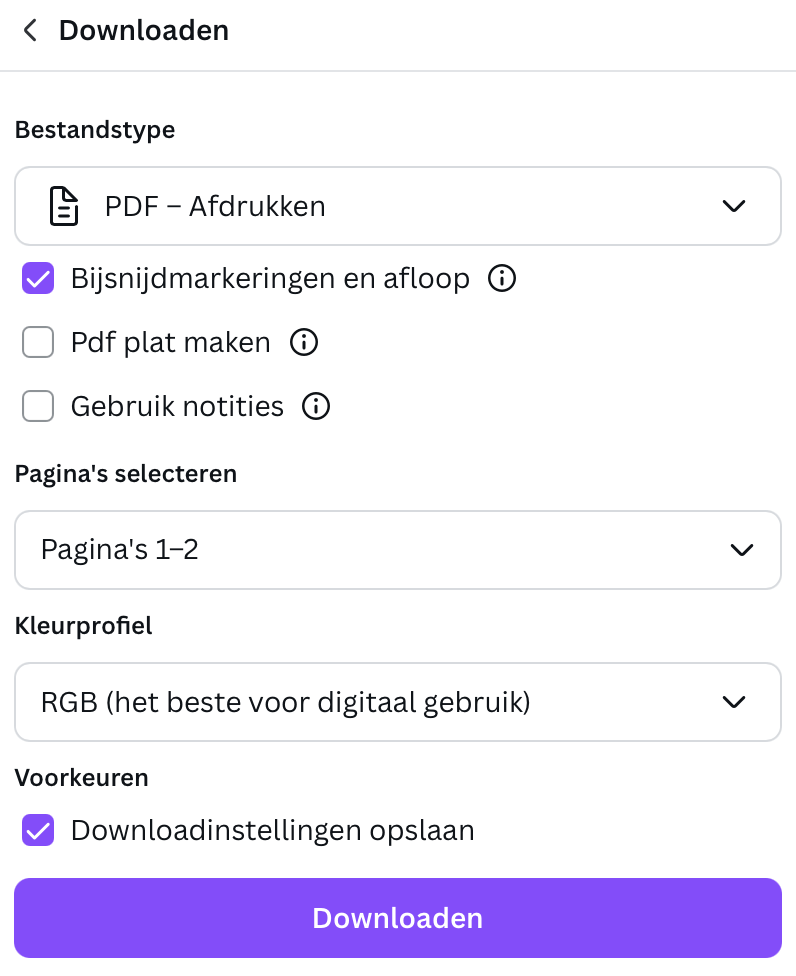Click the Downloaden button to export
Viewport: 796px width, 976px height.
click(x=398, y=917)
